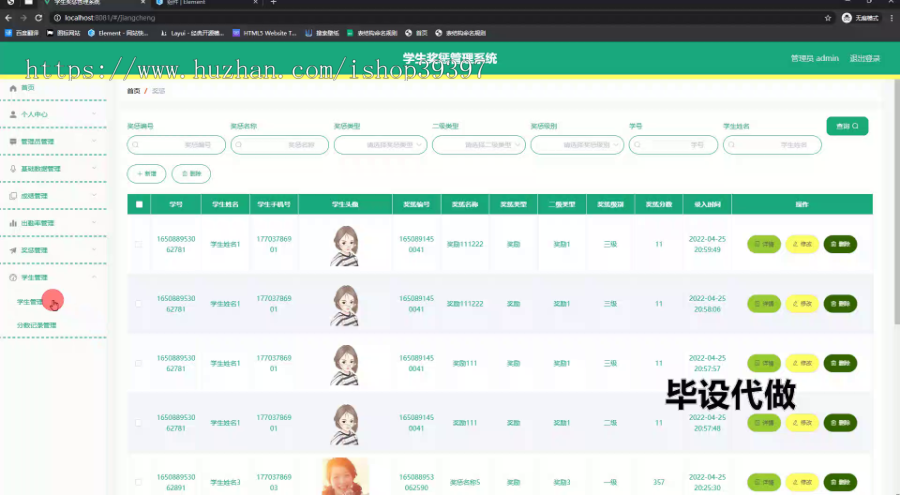Viewport: 900px width, 495px height.
Task: Reload the page with browser refresh icon
Action: click(38, 18)
